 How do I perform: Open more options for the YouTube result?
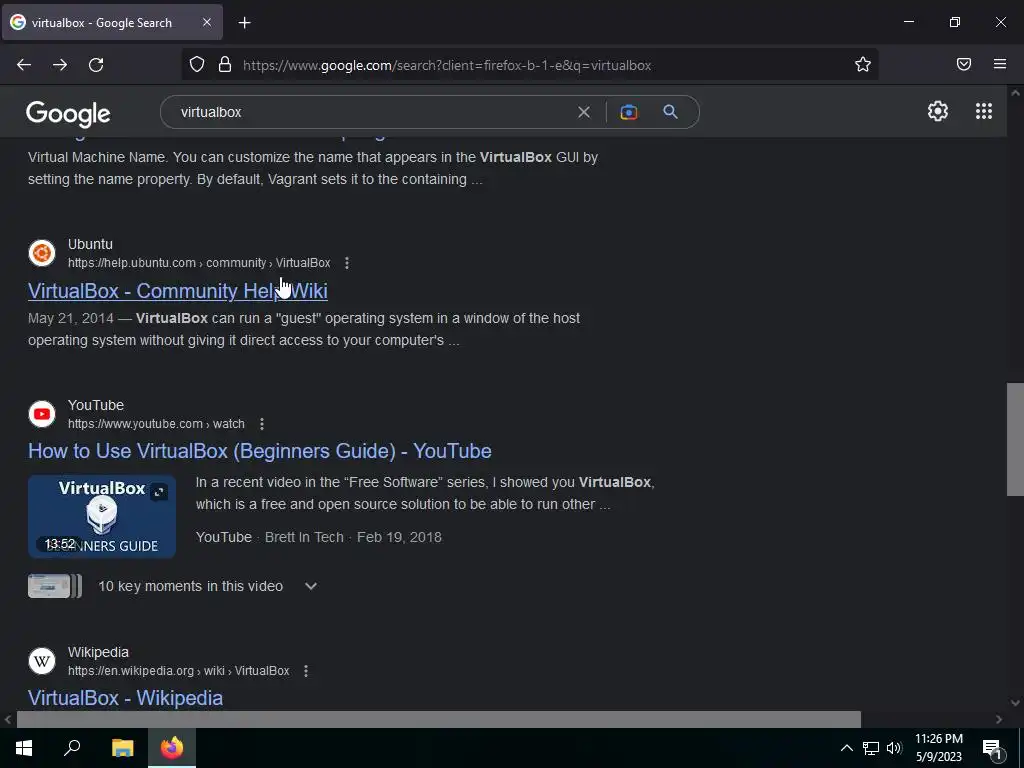tap(262, 424)
